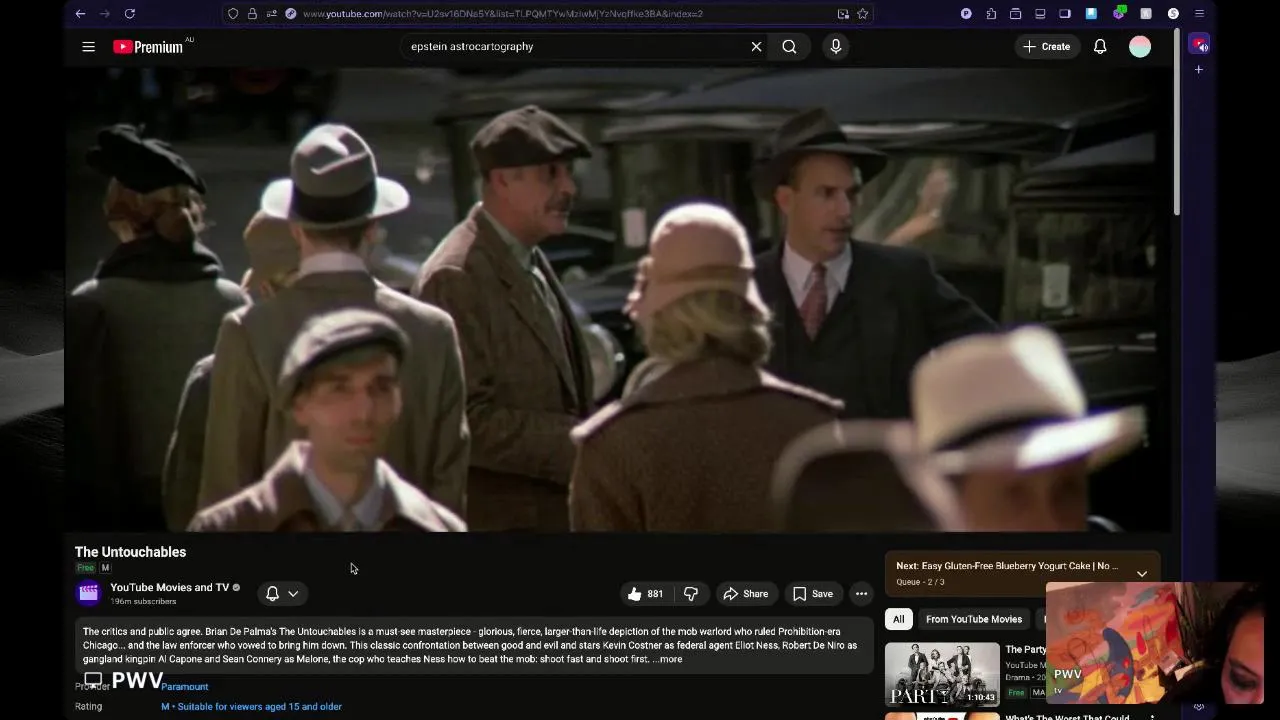
Task: Click the sidebar plus add button
Action: click(1198, 69)
